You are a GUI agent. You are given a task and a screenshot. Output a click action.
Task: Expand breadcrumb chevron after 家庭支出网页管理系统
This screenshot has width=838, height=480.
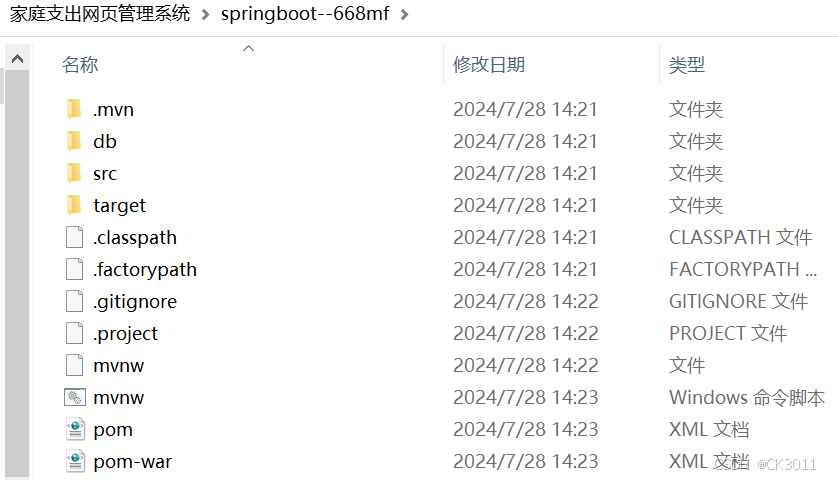[x=205, y=14]
